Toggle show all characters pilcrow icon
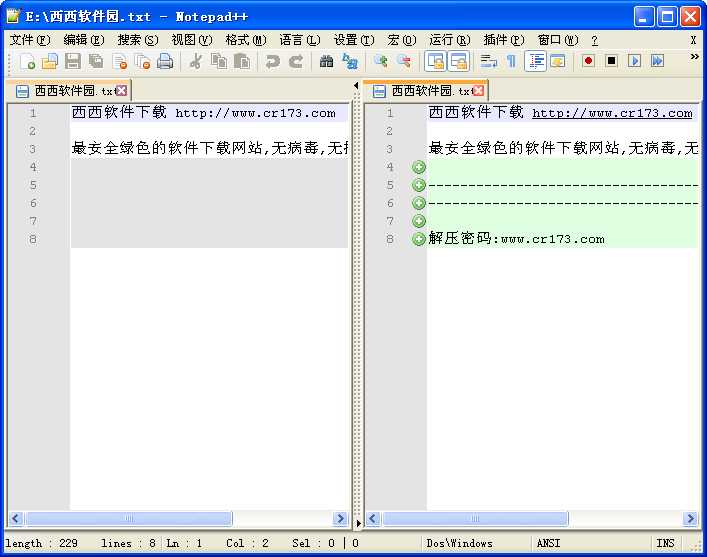This screenshot has width=707, height=557. click(511, 61)
